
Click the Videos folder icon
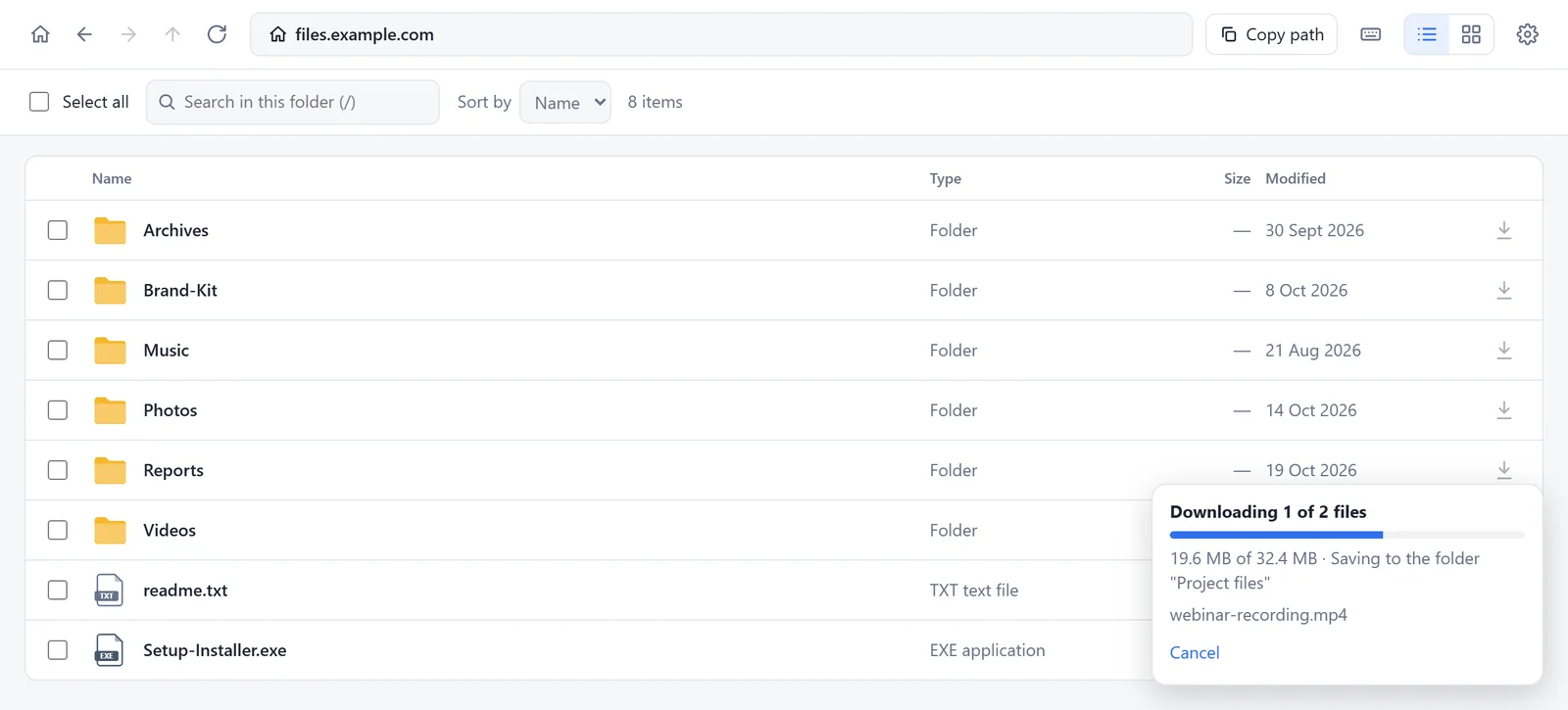click(110, 530)
